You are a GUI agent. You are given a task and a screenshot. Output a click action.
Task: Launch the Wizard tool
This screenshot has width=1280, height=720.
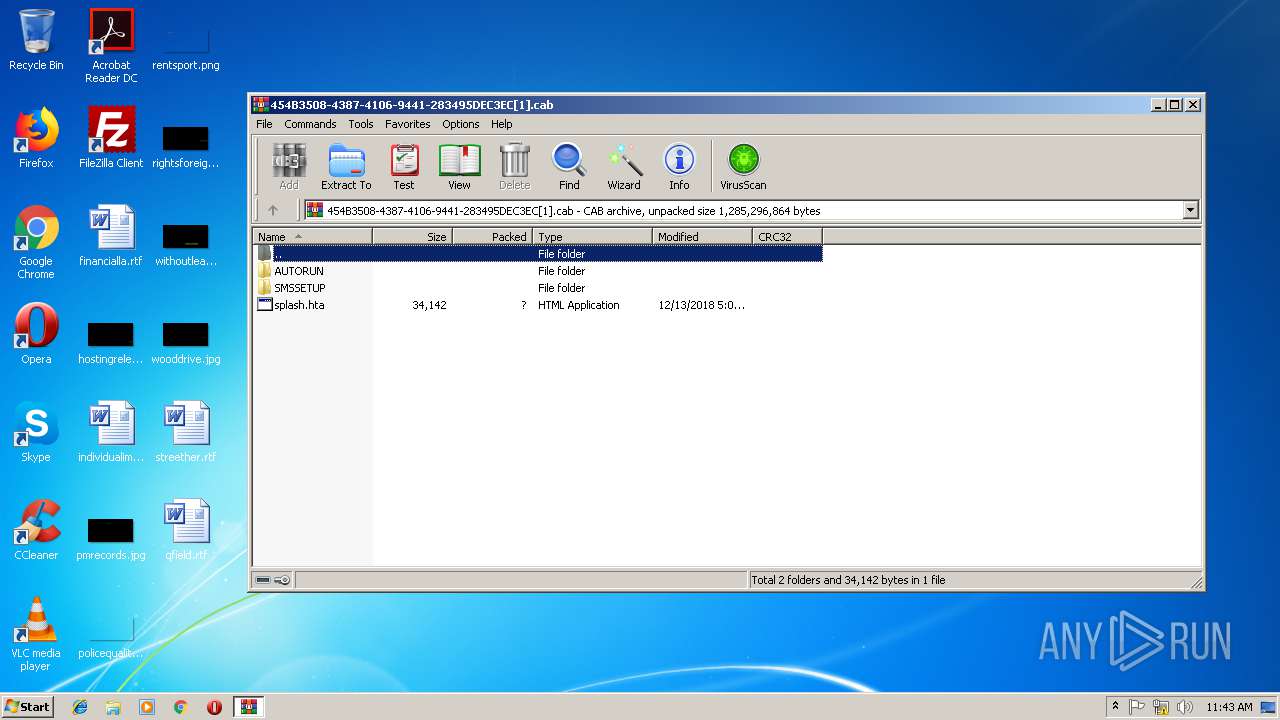click(624, 166)
